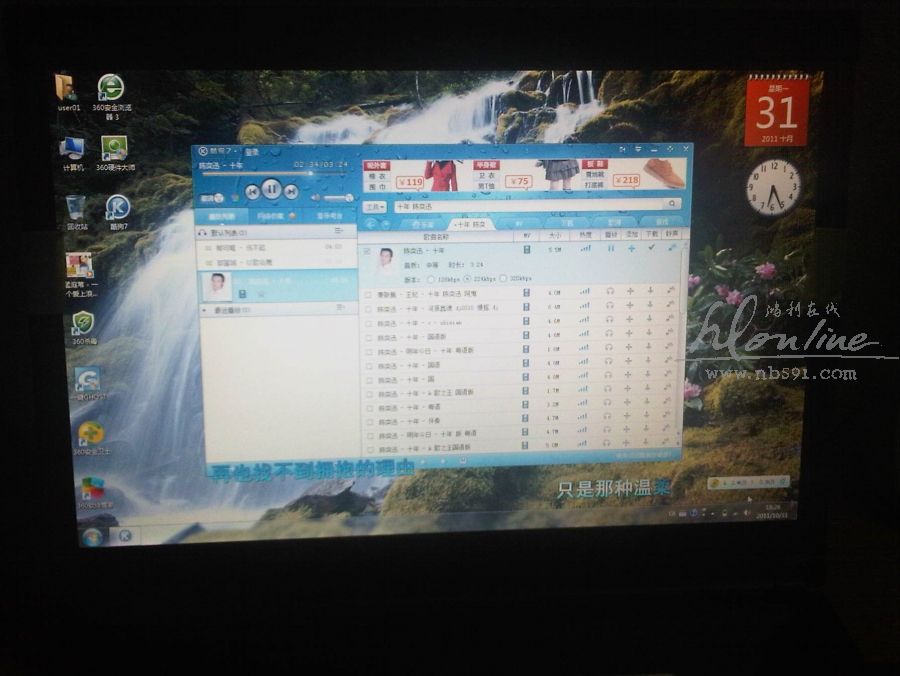
Task: Open the 360安全浏览器 desktop icon
Action: point(111,88)
